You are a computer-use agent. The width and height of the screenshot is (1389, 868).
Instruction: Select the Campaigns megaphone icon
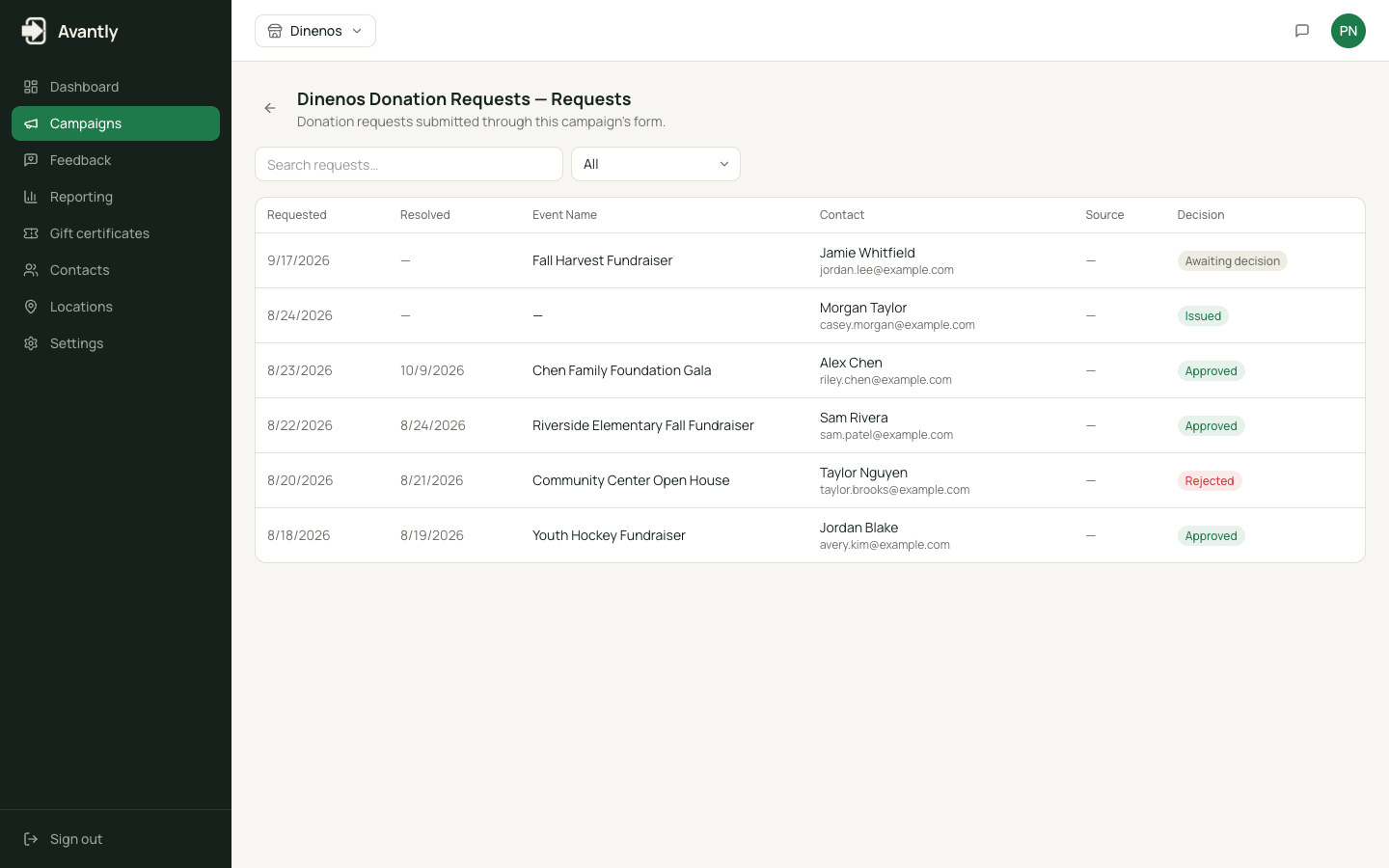tap(31, 123)
